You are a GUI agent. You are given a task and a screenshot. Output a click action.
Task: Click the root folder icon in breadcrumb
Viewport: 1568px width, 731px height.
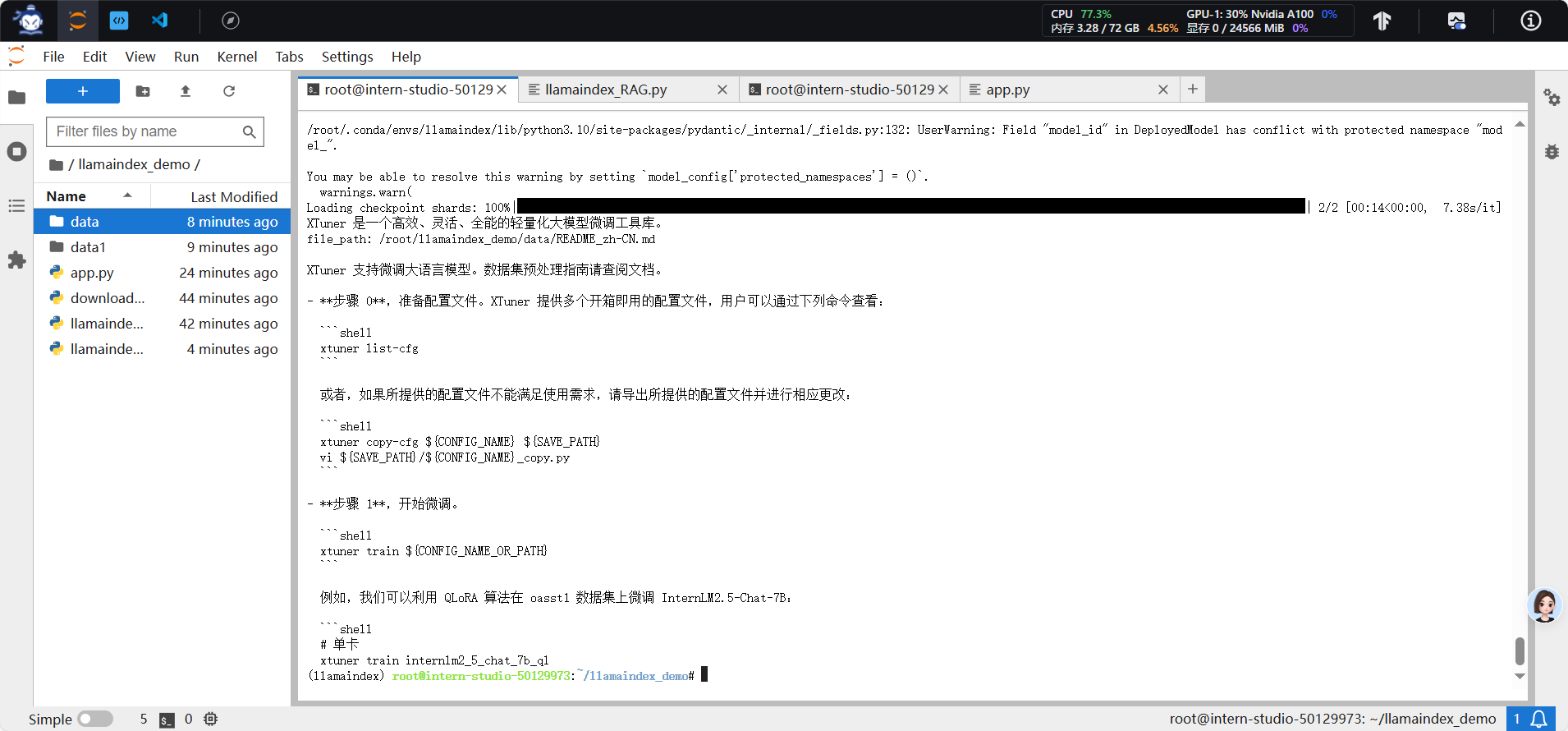(56, 165)
